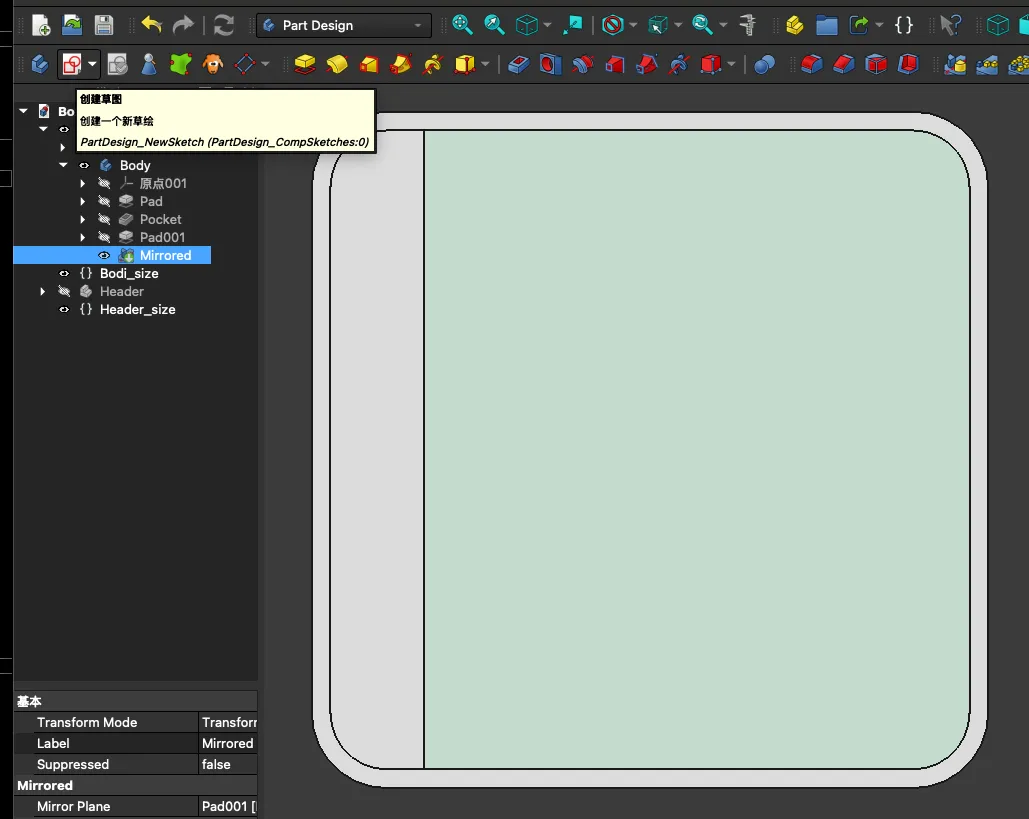Toggle visibility of Header_size
Screen dimensions: 1029x819
pyautogui.click(x=64, y=310)
